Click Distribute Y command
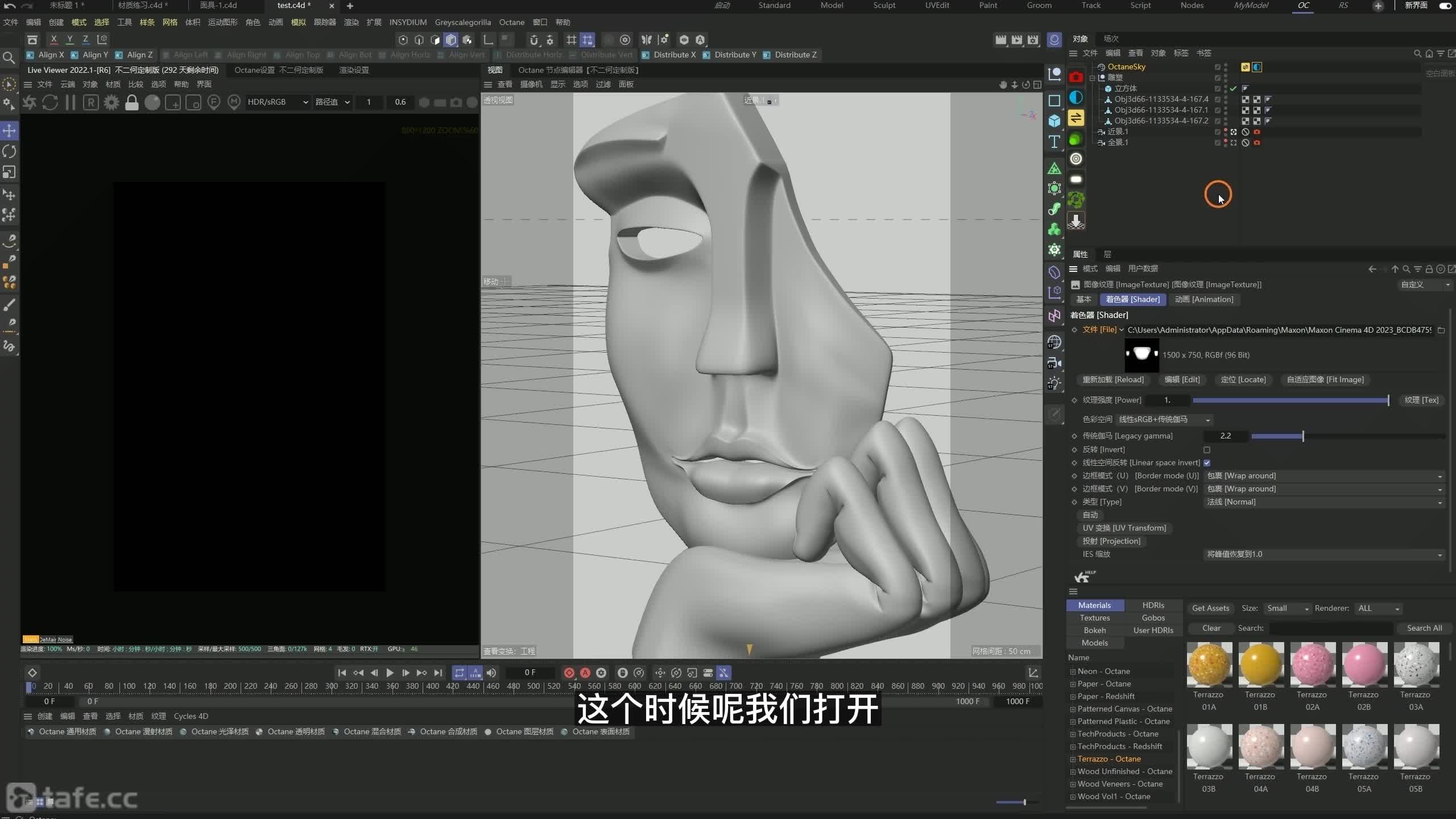Image resolution: width=1456 pixels, height=819 pixels. [730, 55]
